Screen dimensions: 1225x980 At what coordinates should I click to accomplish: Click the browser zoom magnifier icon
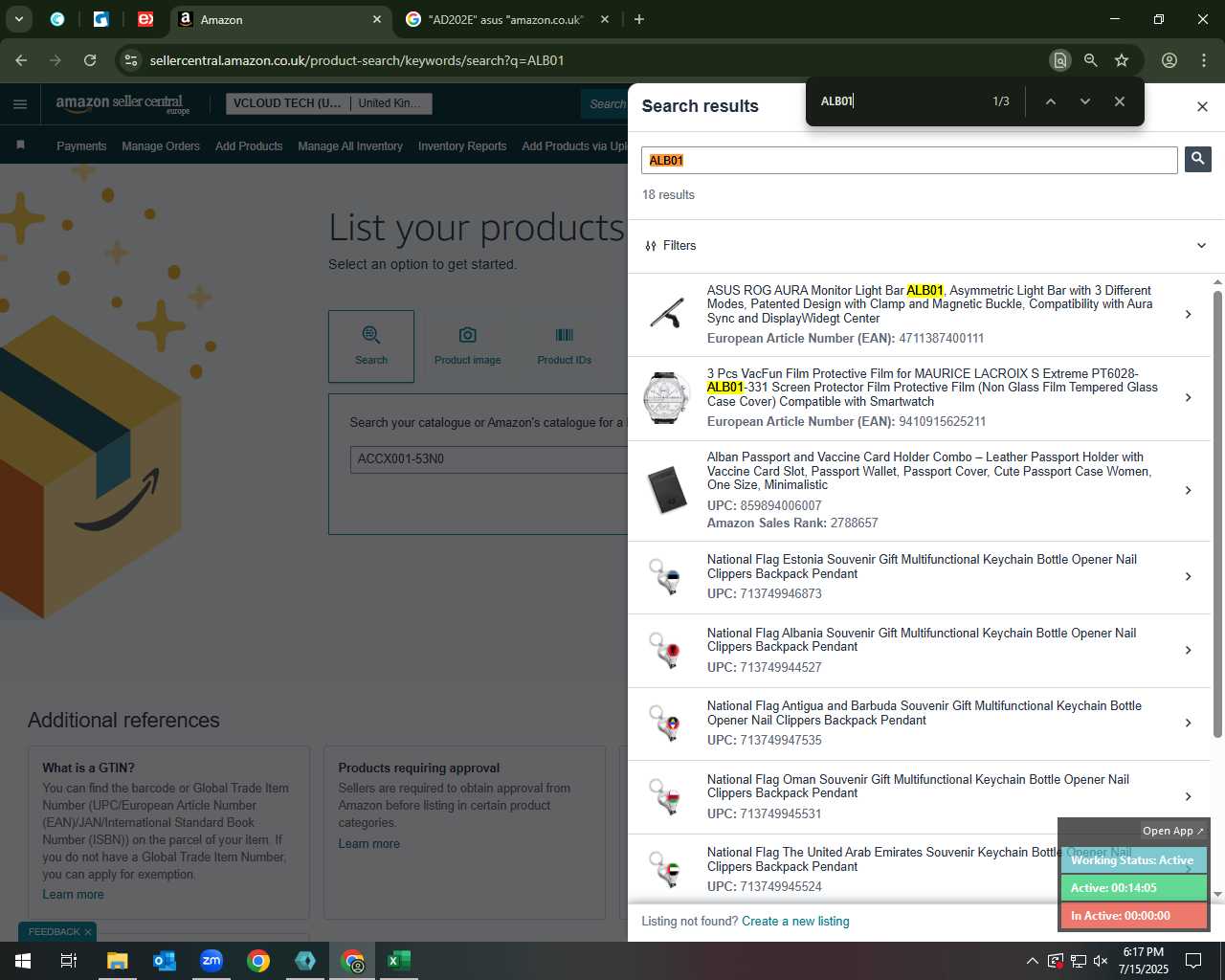pyautogui.click(x=1090, y=60)
